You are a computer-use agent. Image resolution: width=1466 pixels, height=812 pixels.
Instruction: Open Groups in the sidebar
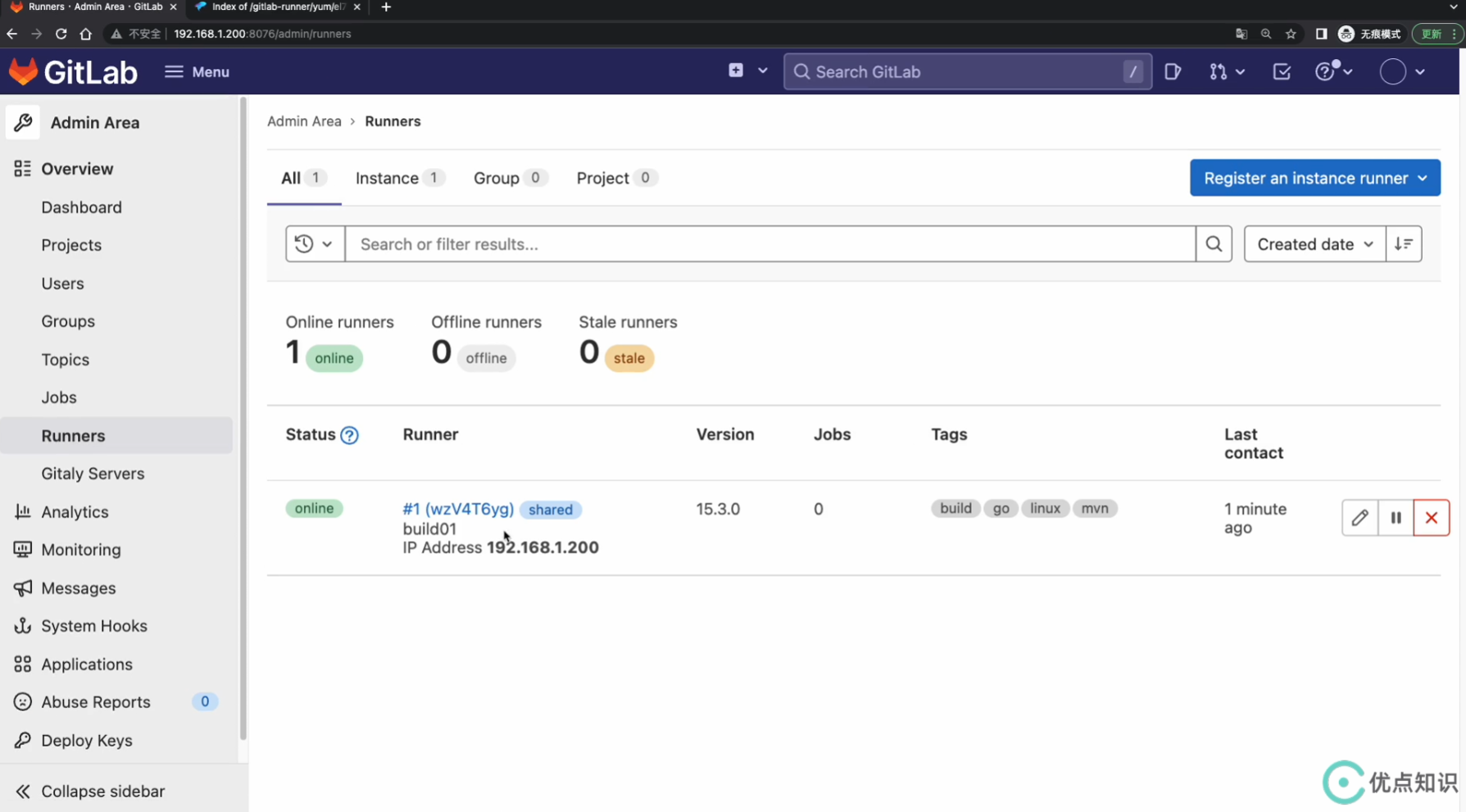click(68, 321)
